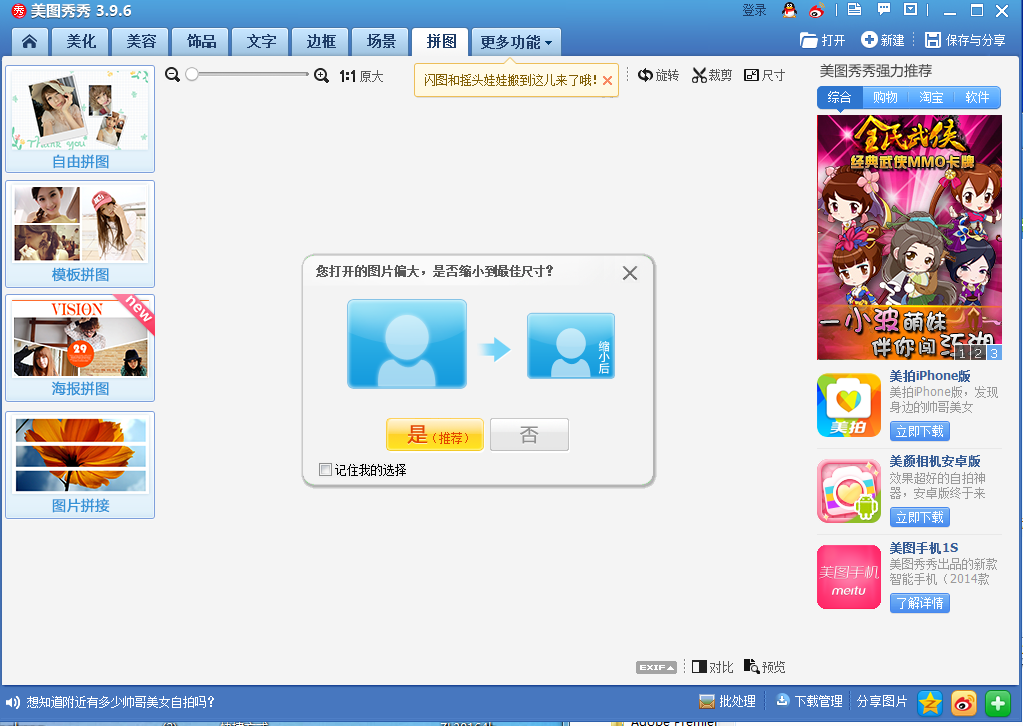
Task: Click the zoom in magnifier
Action: coord(321,76)
